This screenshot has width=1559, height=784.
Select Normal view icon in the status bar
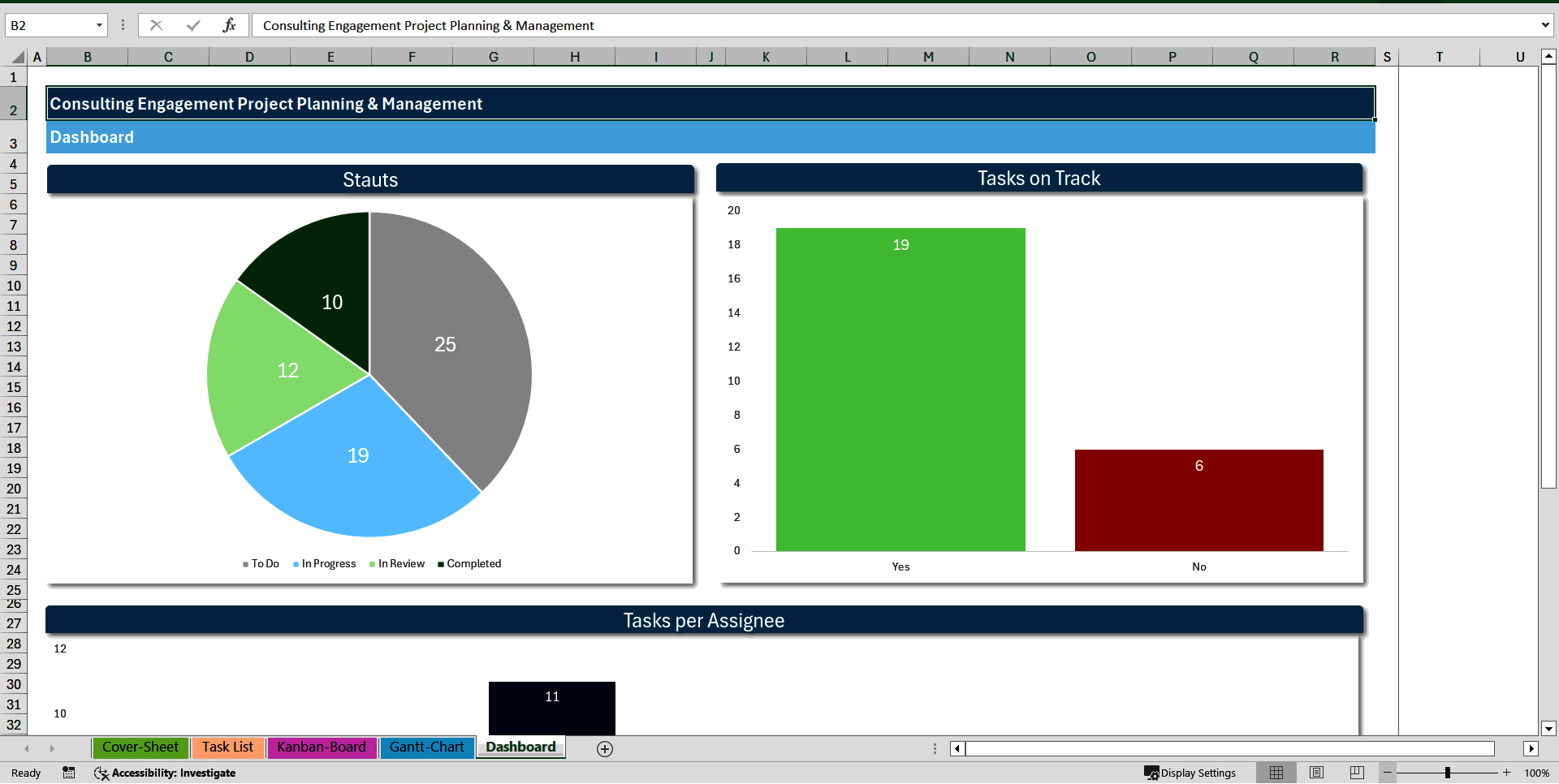1276,773
